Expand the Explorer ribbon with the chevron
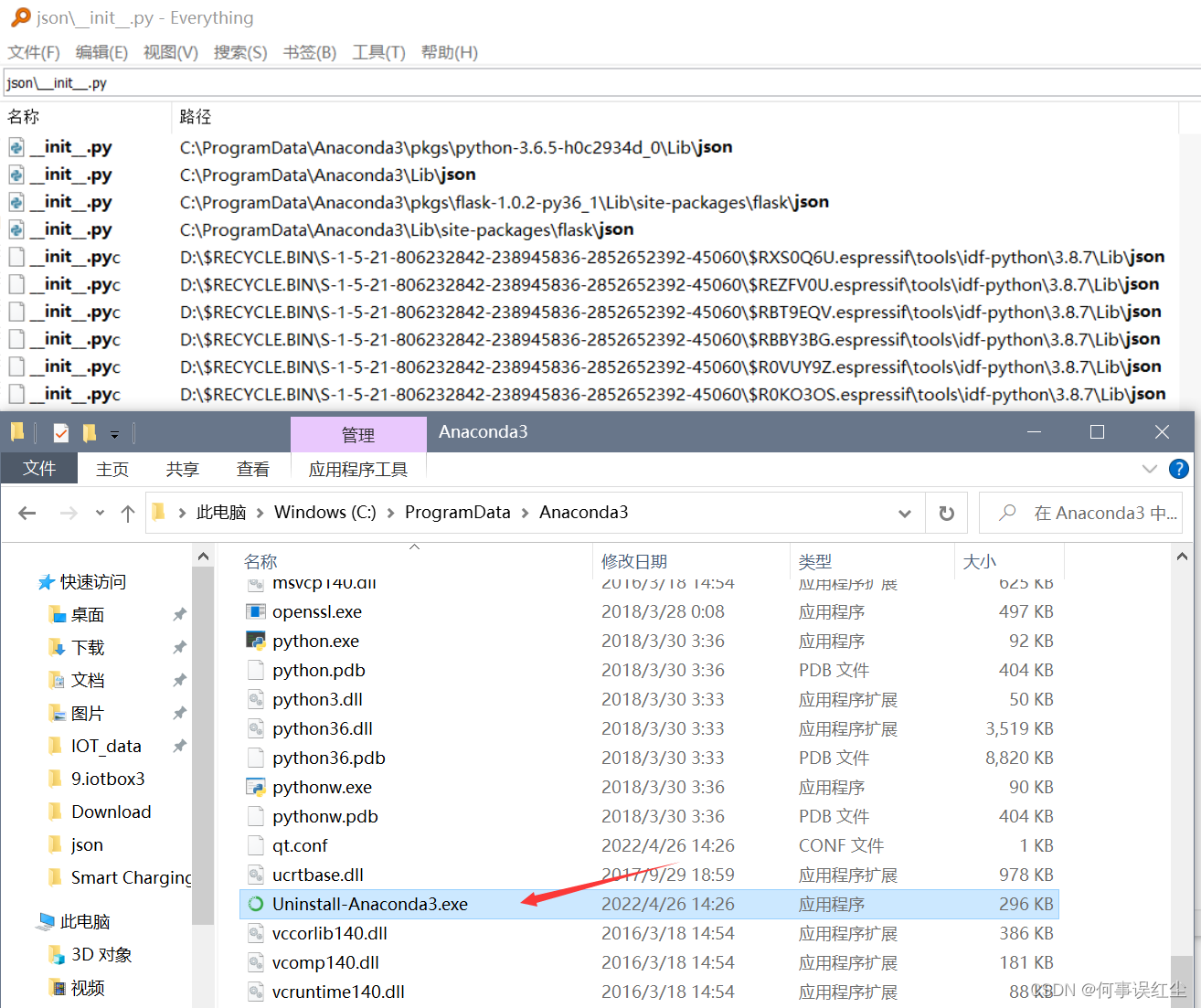The width and height of the screenshot is (1201, 1008). pyautogui.click(x=1150, y=469)
